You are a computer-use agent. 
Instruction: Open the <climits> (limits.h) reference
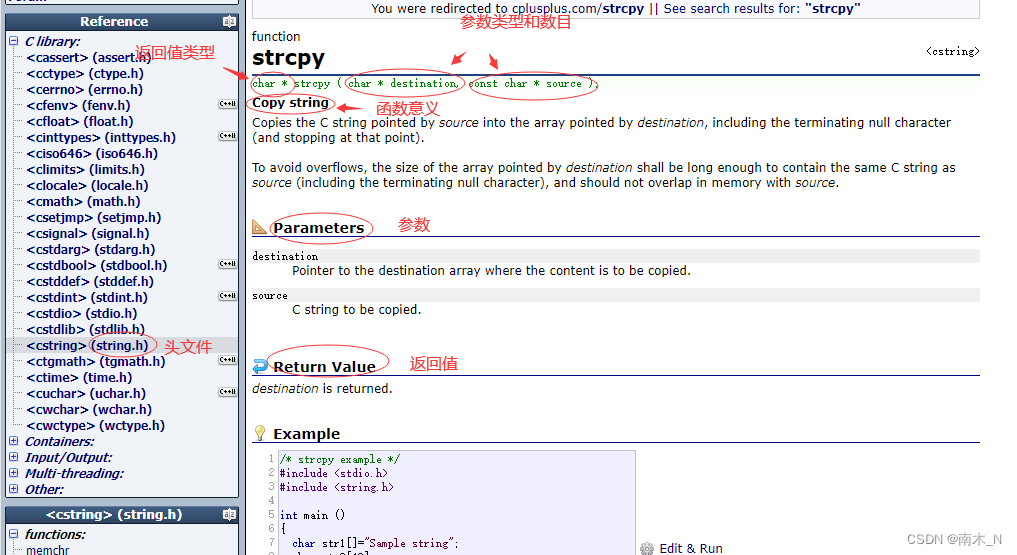[x=86, y=170]
